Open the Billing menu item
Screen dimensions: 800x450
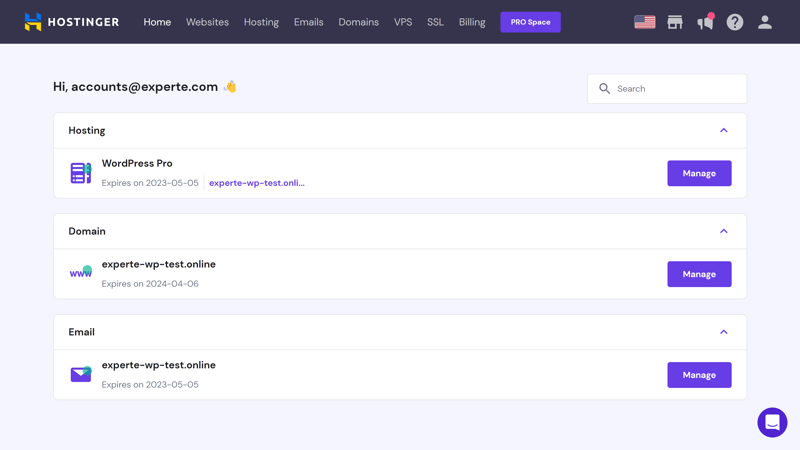pyautogui.click(x=472, y=22)
